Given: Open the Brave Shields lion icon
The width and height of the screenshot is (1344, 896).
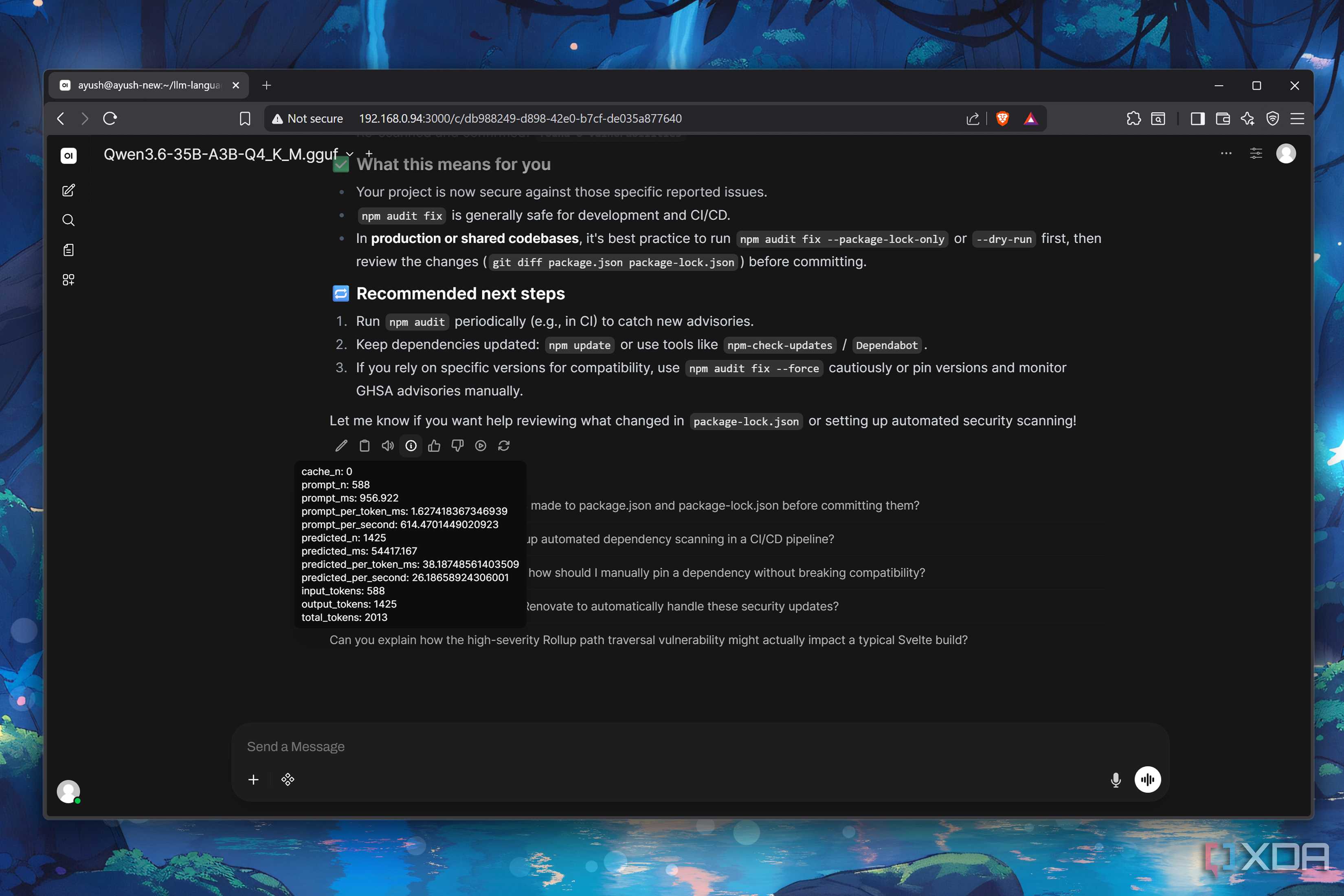Looking at the screenshot, I should (1002, 118).
